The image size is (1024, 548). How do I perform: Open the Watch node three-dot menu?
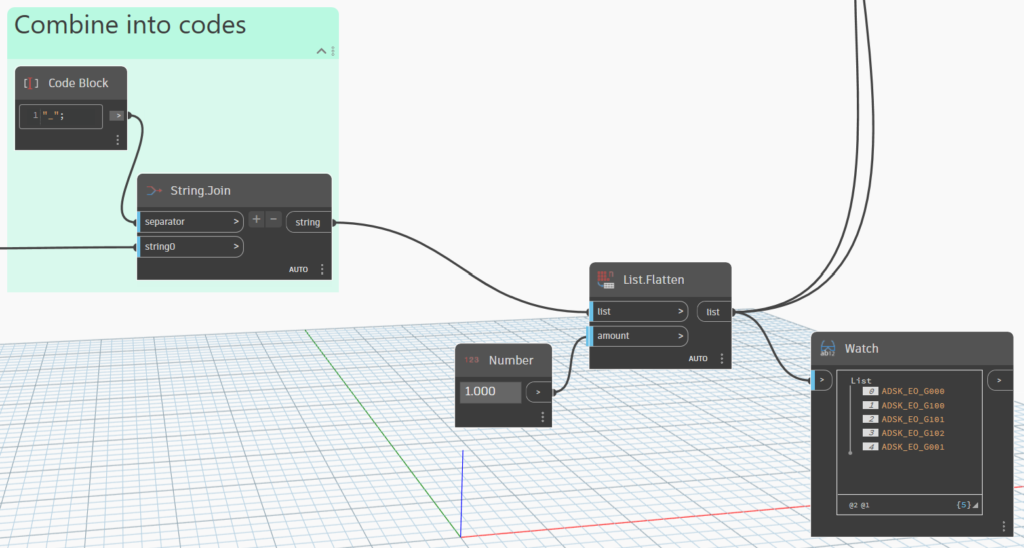coord(1003,526)
